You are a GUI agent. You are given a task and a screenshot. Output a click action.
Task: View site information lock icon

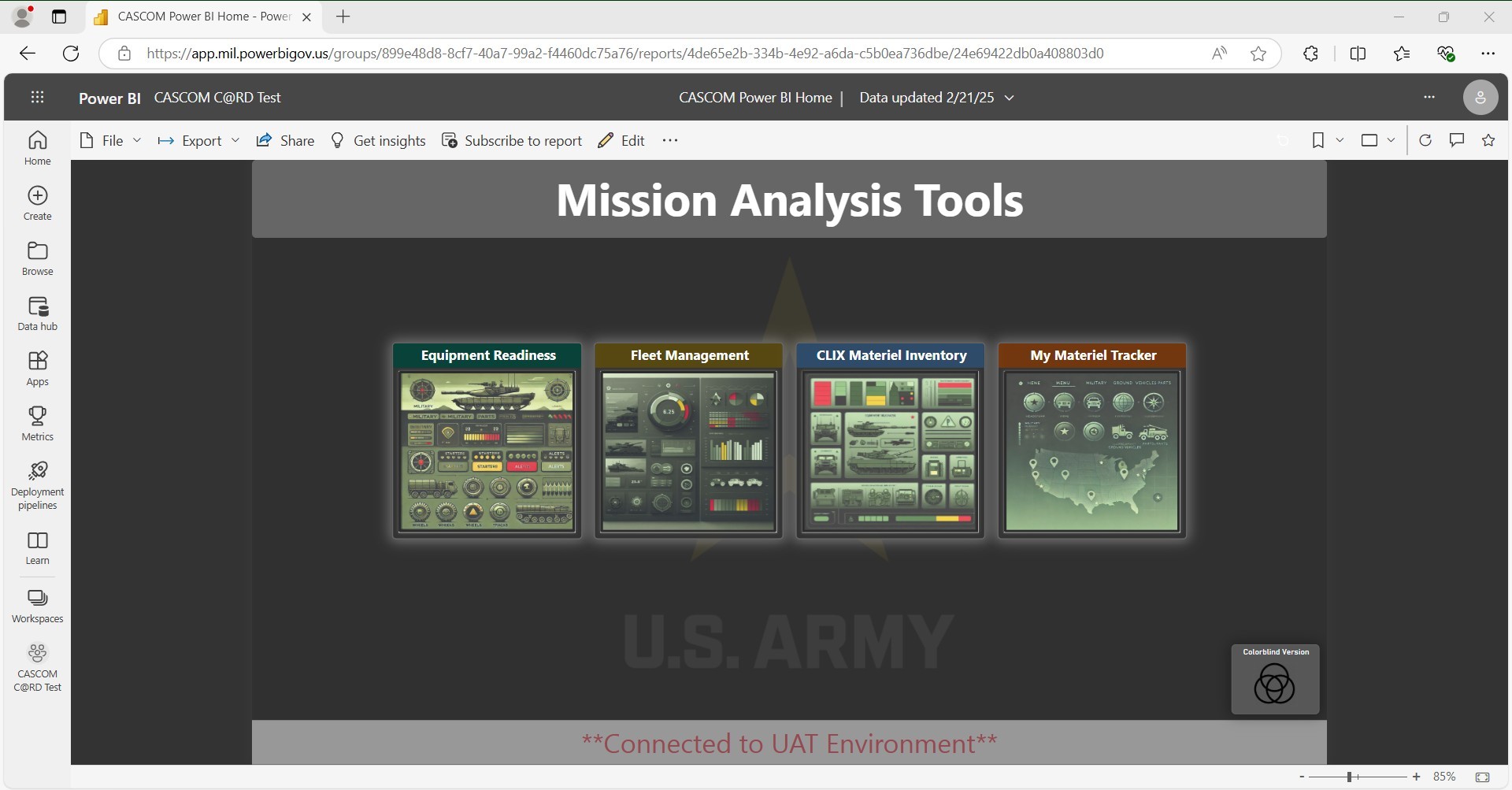[124, 54]
